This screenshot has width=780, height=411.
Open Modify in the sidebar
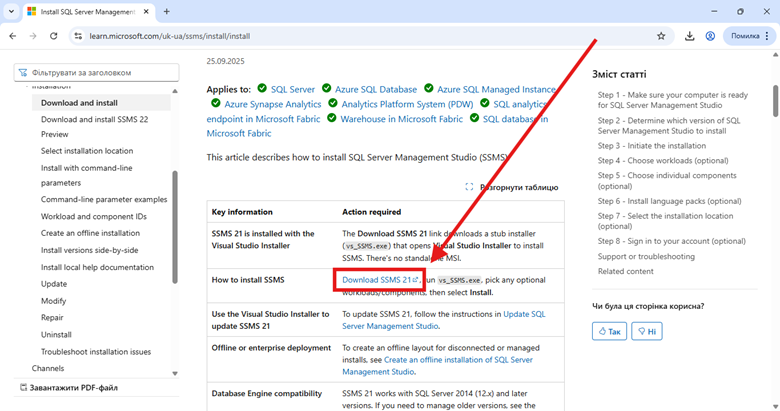pyautogui.click(x=53, y=301)
